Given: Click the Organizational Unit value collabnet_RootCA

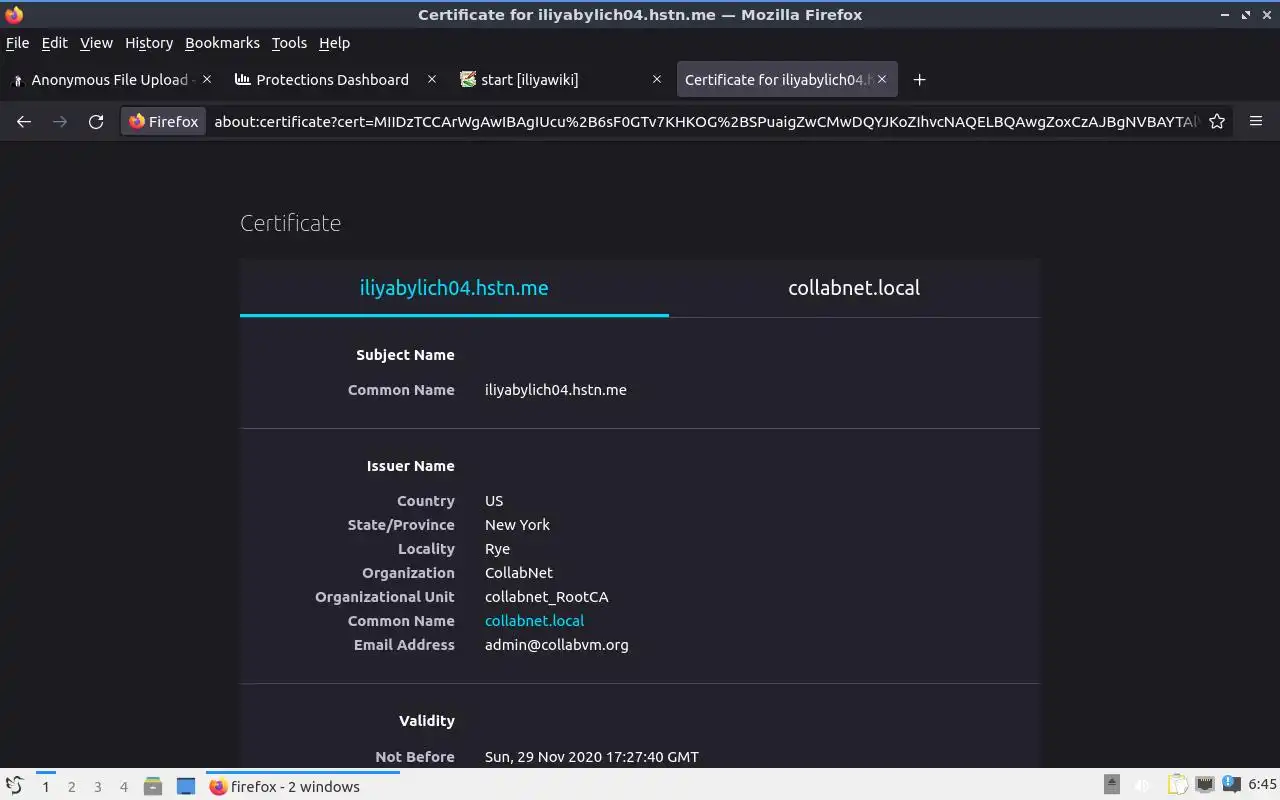Looking at the screenshot, I should click(x=547, y=597).
